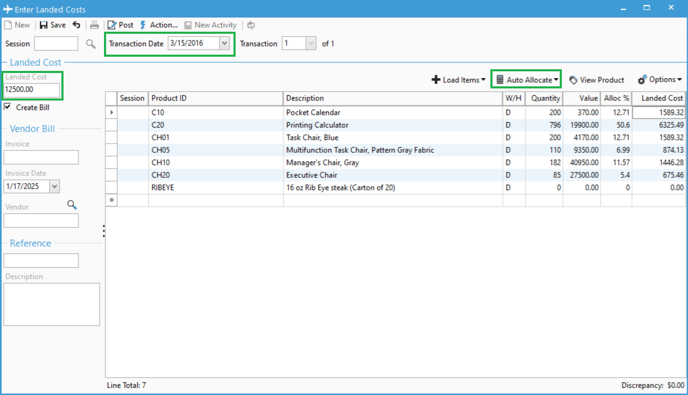Save the landed cost entry
This screenshot has height=395, width=688.
click(52, 25)
